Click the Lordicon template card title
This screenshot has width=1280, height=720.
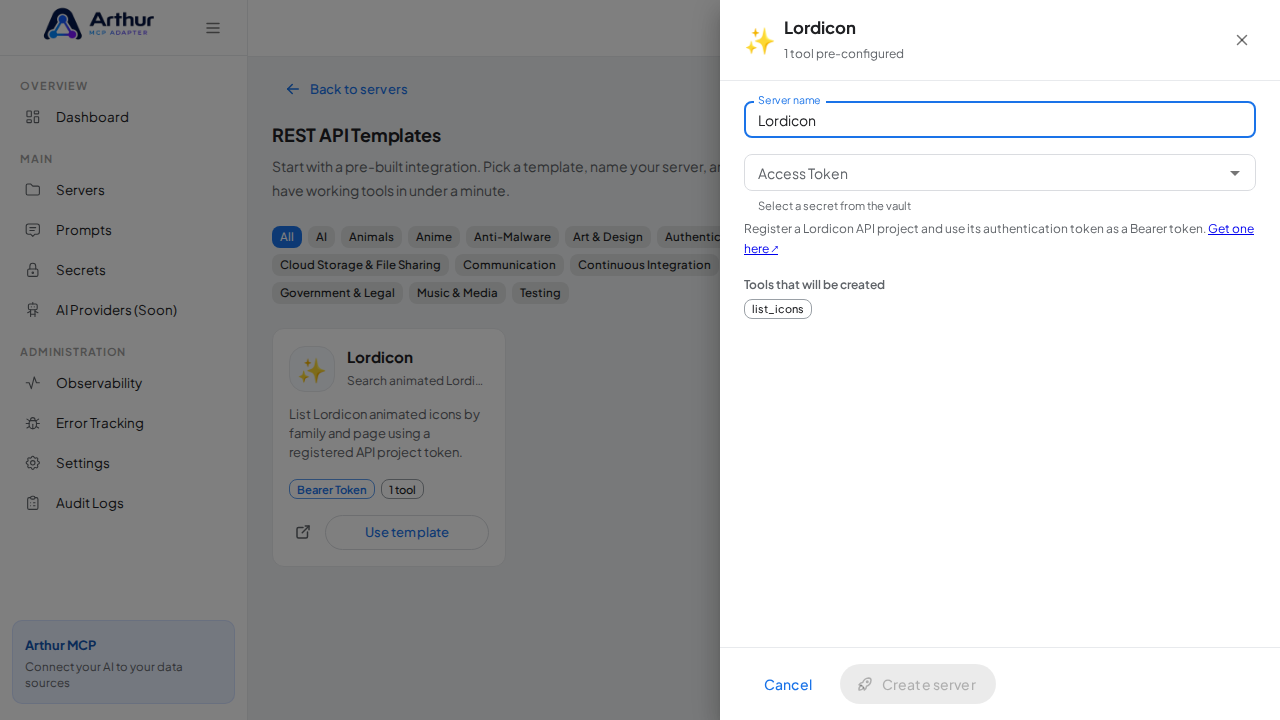380,357
